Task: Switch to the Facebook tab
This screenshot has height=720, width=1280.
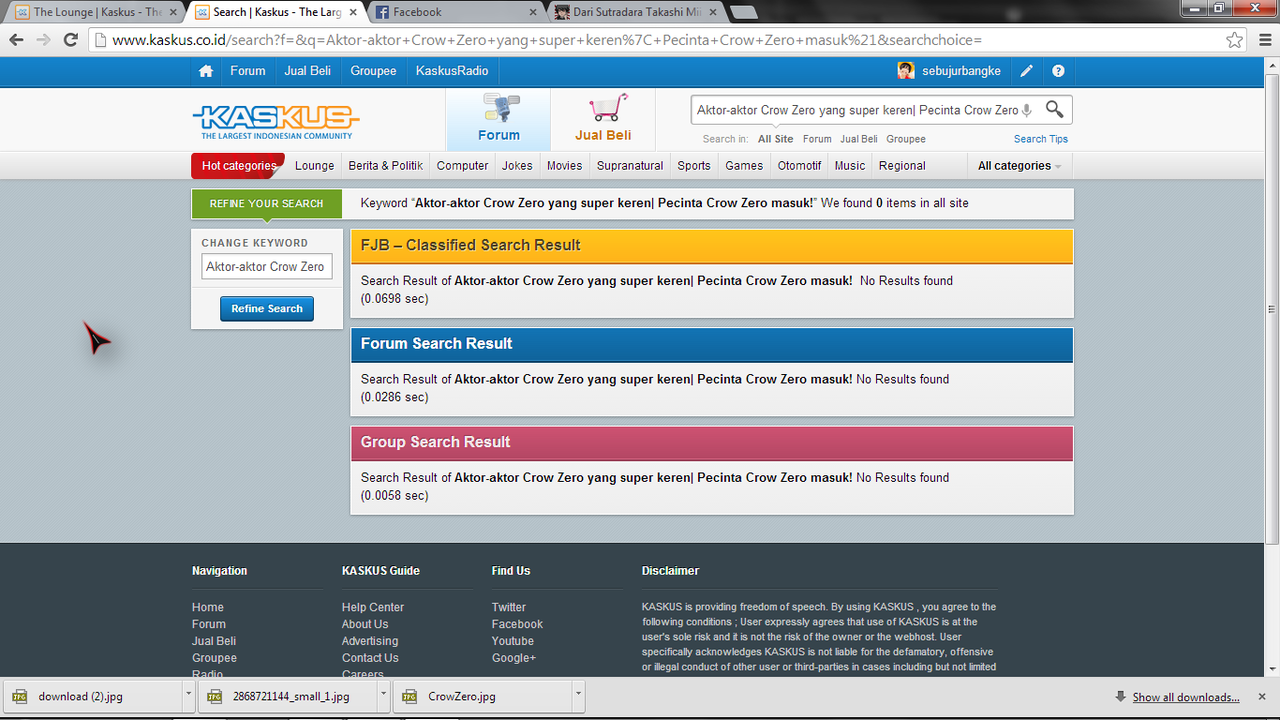Action: [x=455, y=12]
